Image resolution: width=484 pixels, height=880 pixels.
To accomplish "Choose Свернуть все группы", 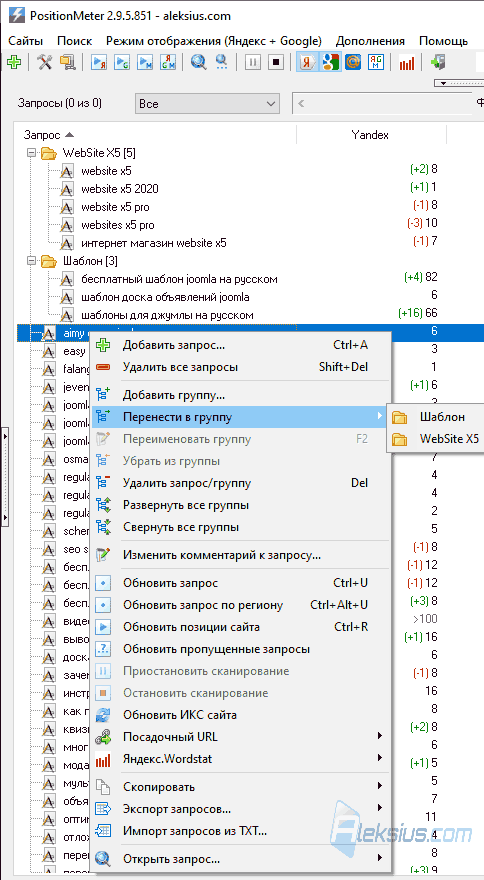I will (x=241, y=527).
